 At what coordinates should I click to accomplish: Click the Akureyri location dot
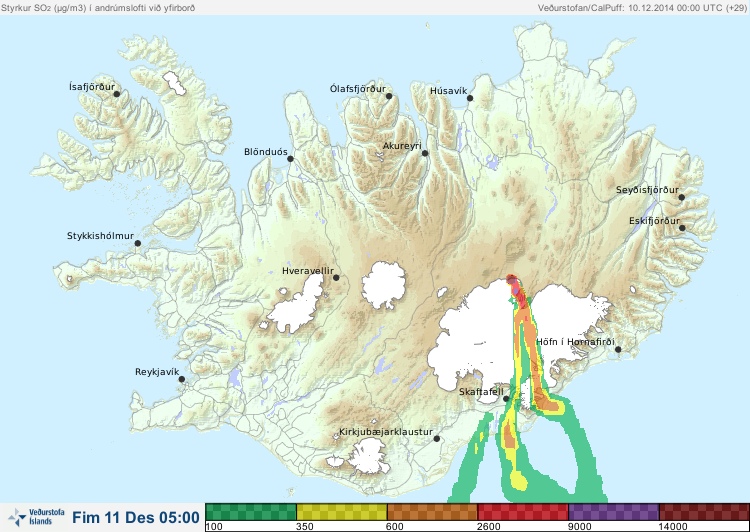pyautogui.click(x=425, y=154)
